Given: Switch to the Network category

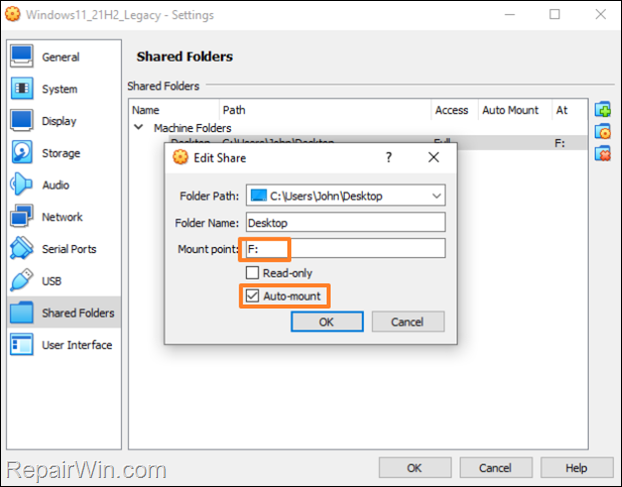Looking at the screenshot, I should pos(62,217).
